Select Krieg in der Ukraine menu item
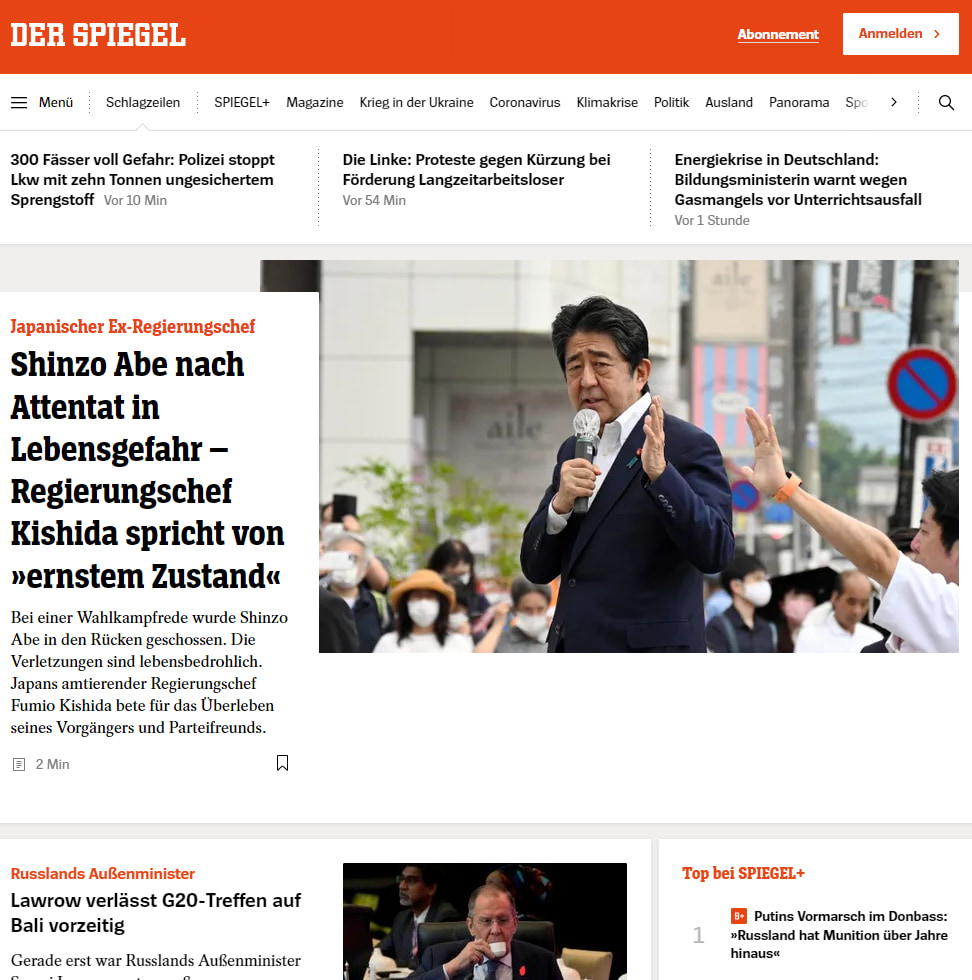The image size is (972, 980). (x=416, y=102)
